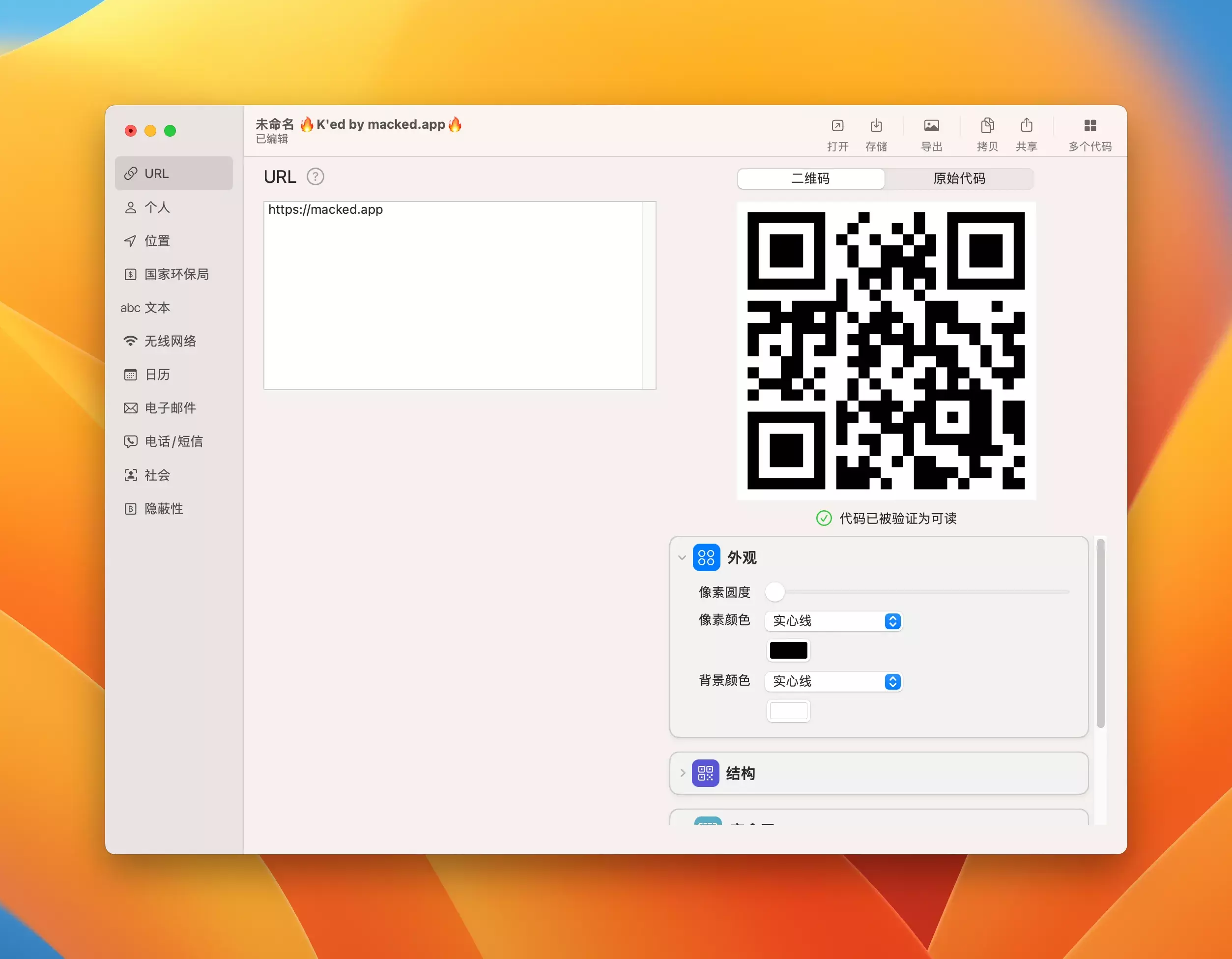1232x959 pixels.
Task: Switch to the raw code (原始代码) tab
Action: coord(958,179)
